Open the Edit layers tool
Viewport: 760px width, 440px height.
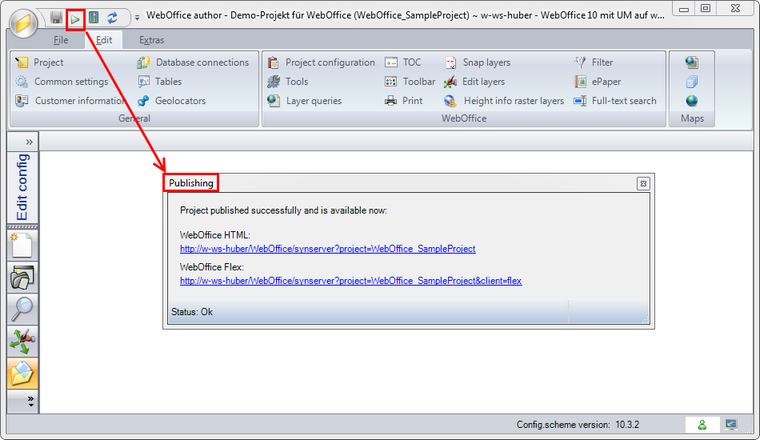(x=474, y=81)
